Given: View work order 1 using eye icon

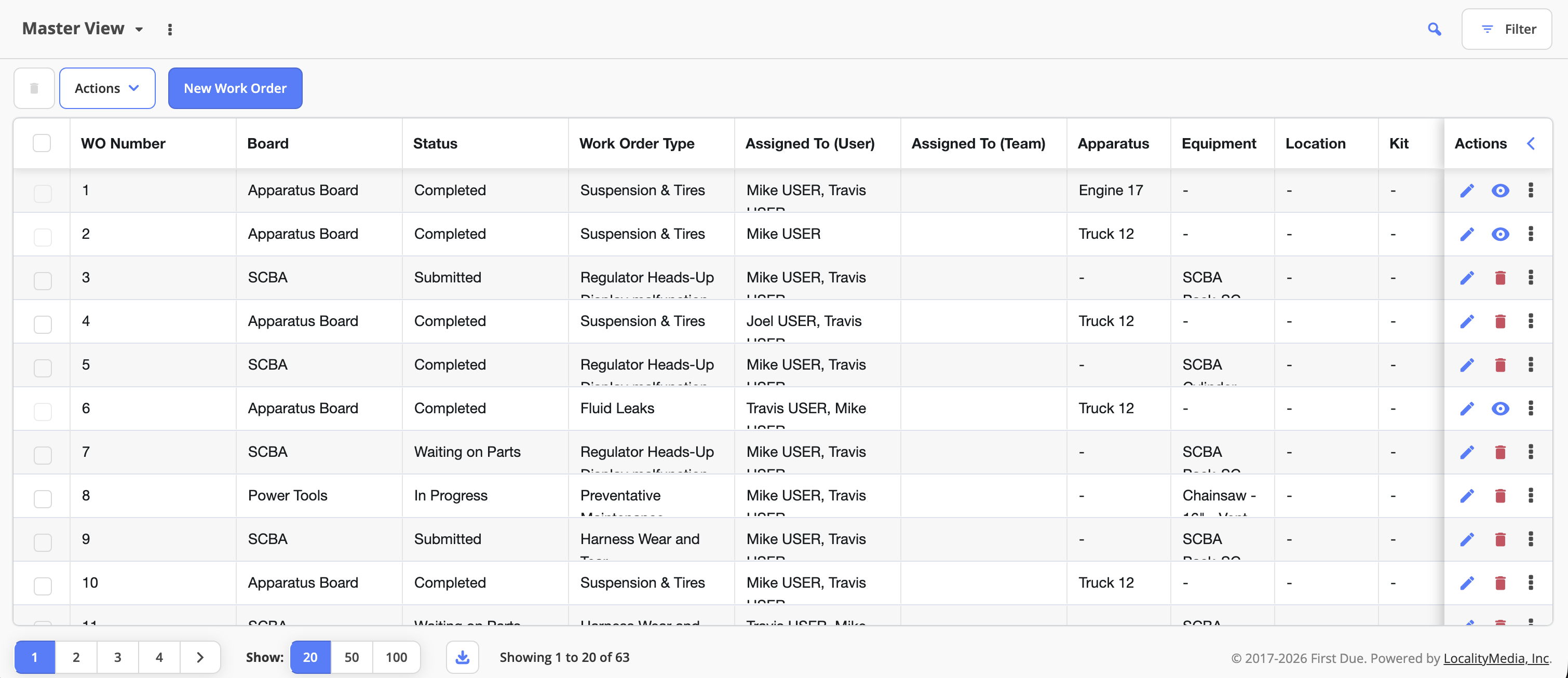Looking at the screenshot, I should point(1500,191).
